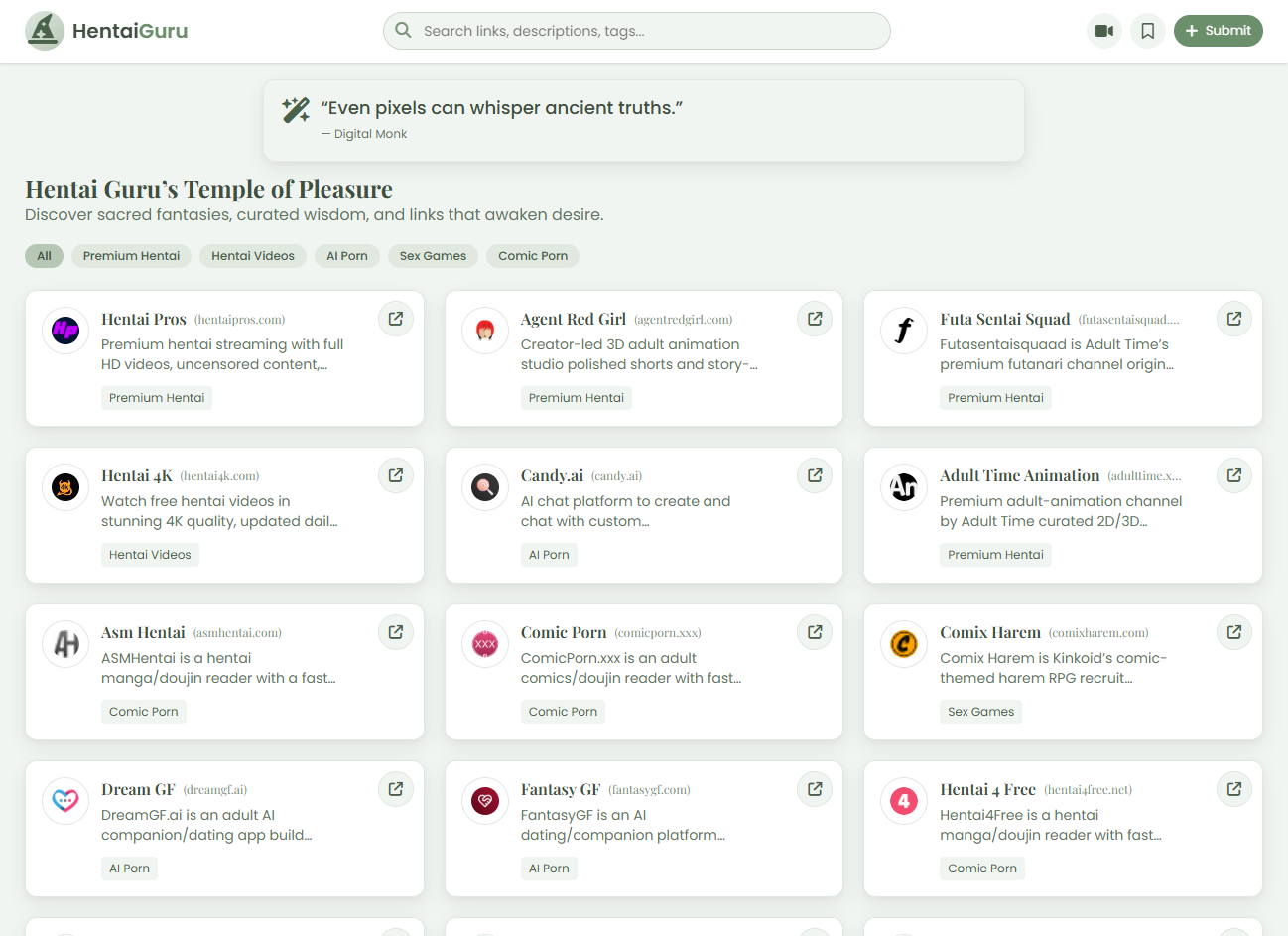Open external link for Comix Harem card

tap(1234, 632)
